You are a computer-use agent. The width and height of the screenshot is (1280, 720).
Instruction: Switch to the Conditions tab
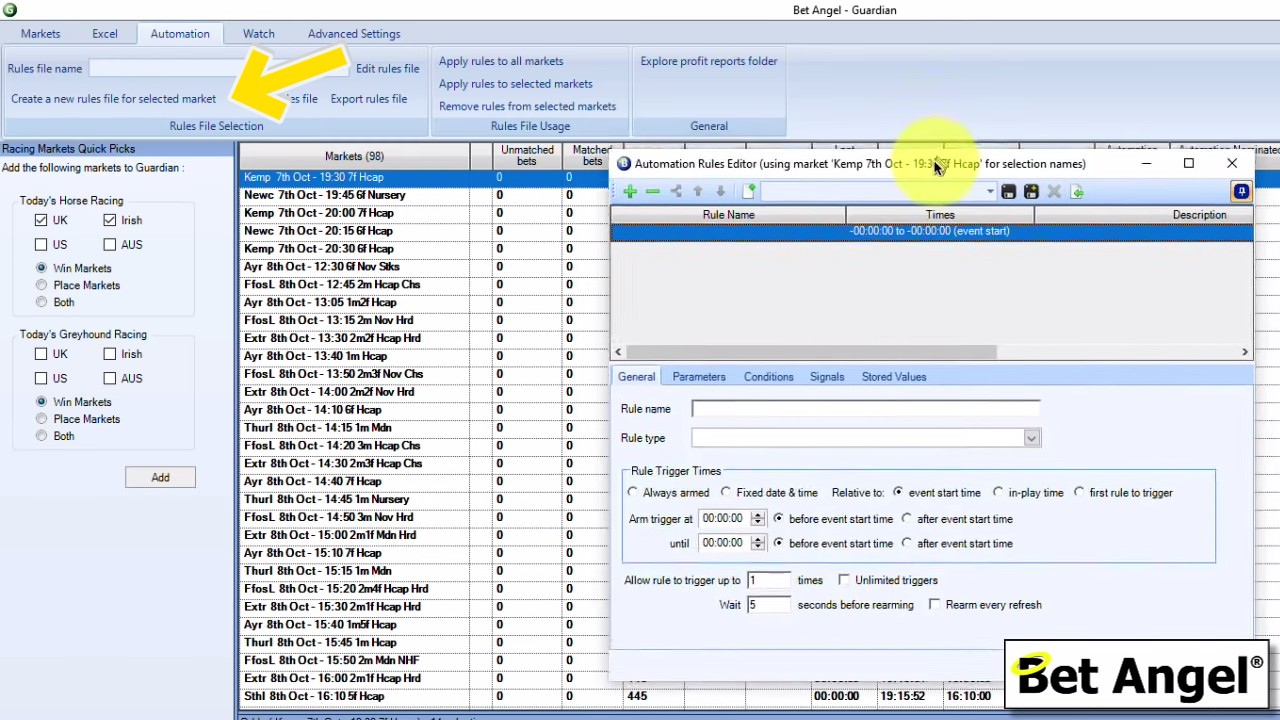point(768,377)
